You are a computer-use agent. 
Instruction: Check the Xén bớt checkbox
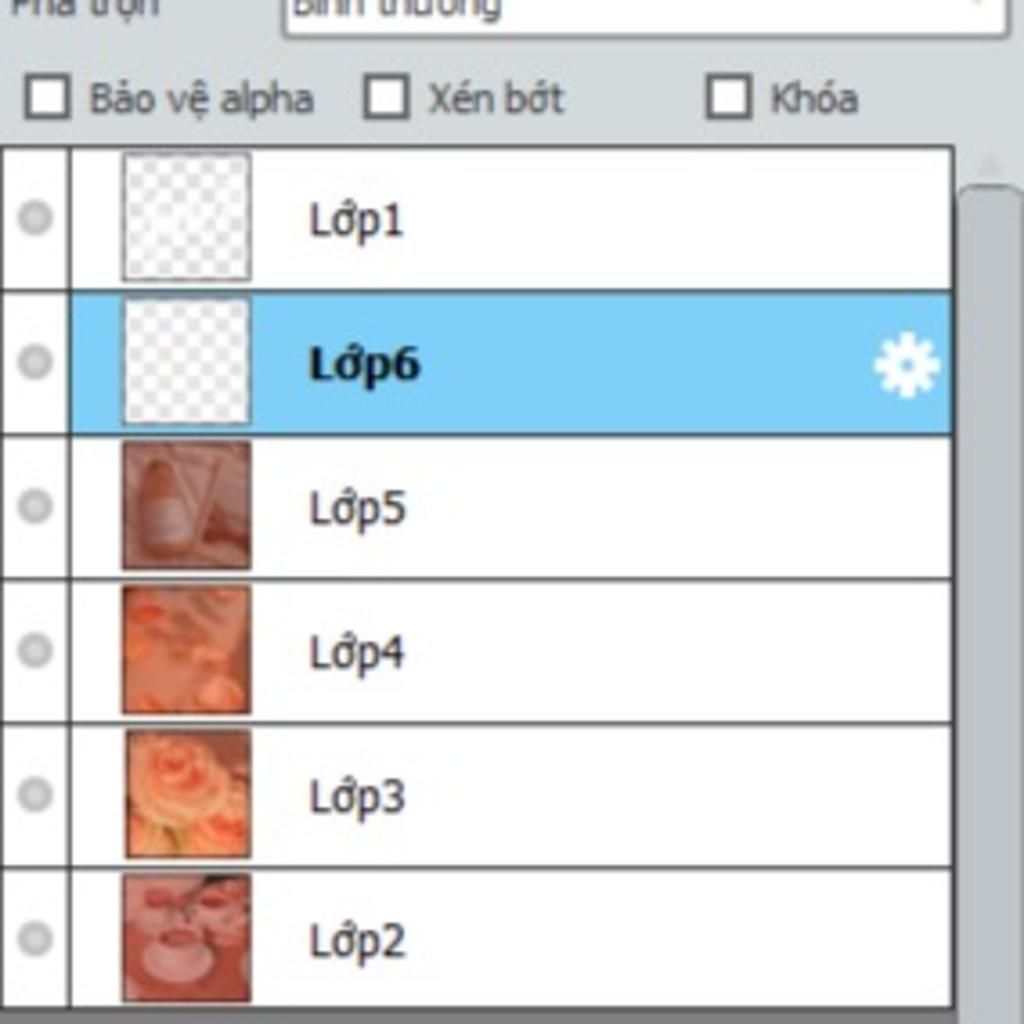[386, 97]
